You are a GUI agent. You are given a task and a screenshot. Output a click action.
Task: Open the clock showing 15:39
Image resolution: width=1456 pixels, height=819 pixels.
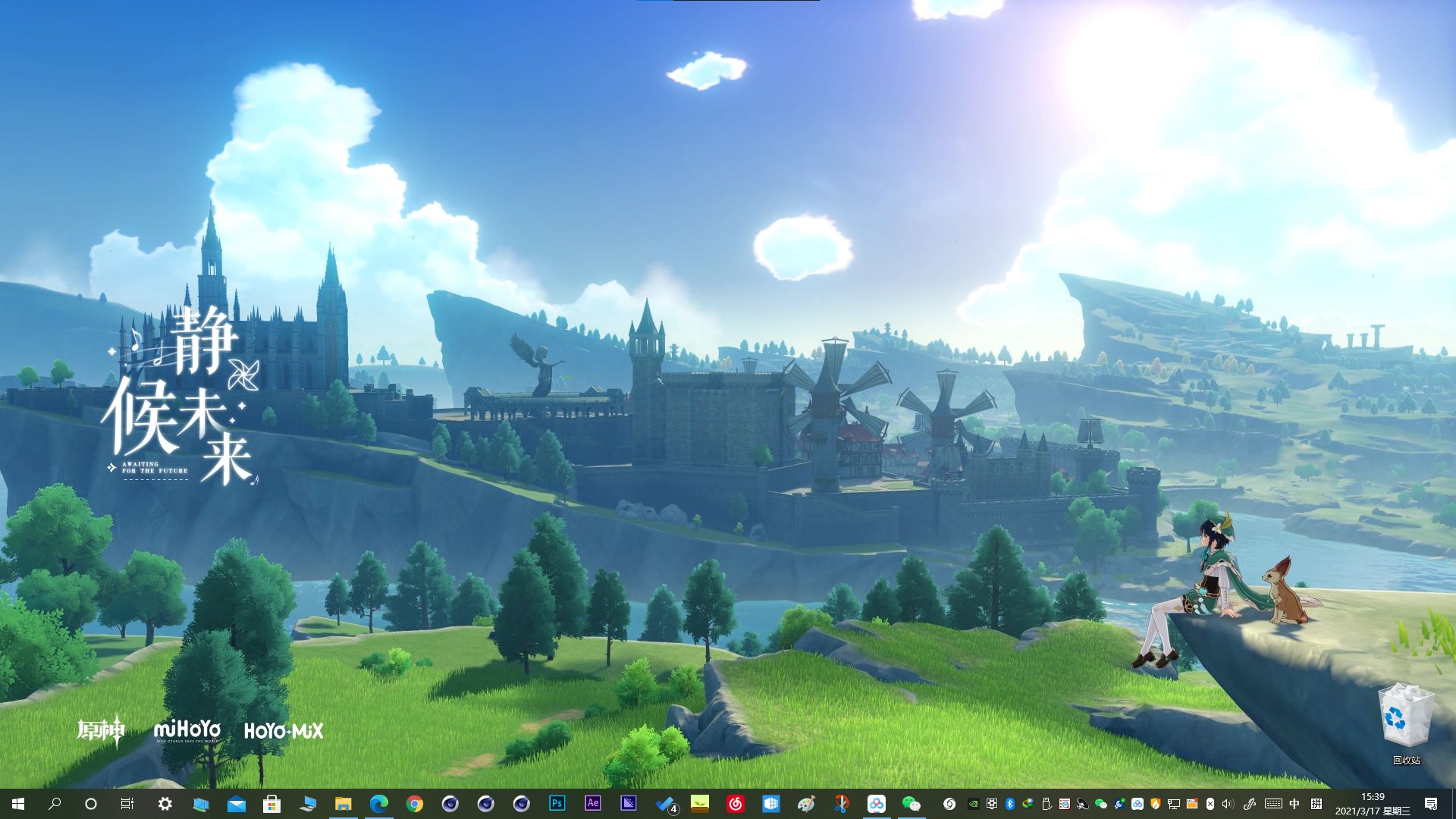1373,804
